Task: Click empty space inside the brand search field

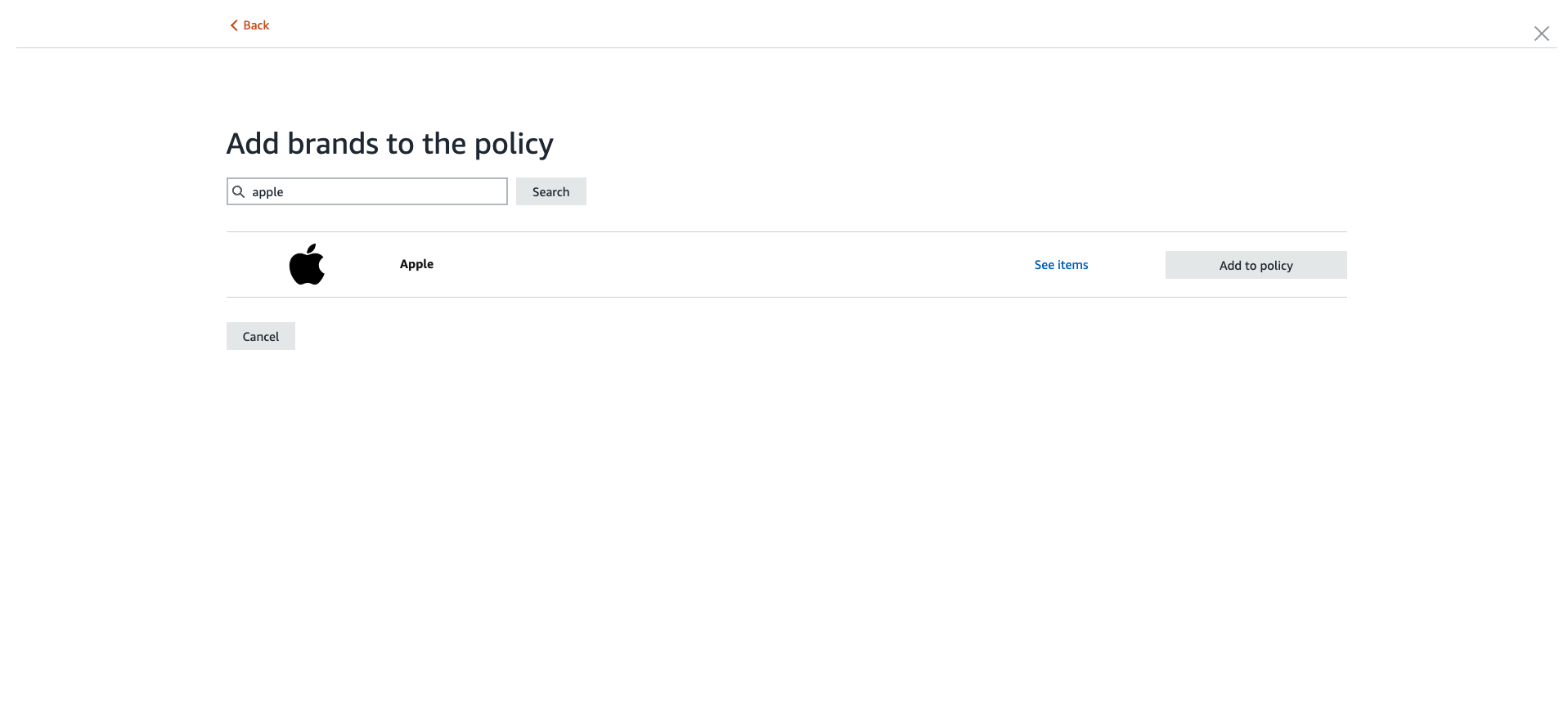Action: pyautogui.click(x=393, y=191)
